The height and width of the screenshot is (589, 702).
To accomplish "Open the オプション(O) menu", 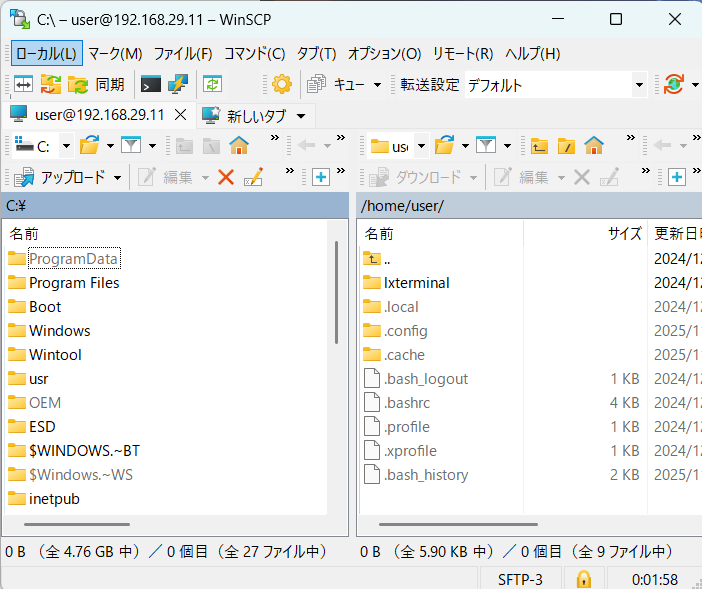I will pyautogui.click(x=384, y=53).
